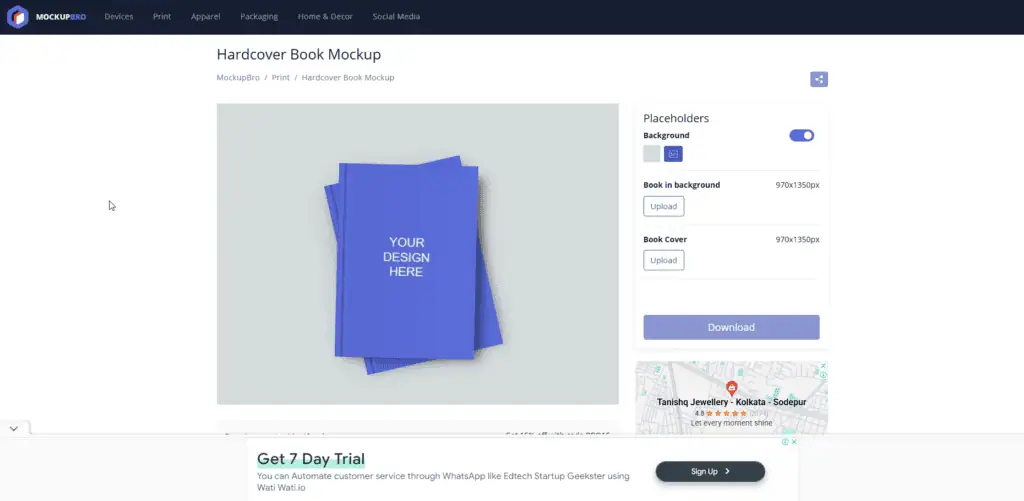Open Packaging category in navbar
The height and width of the screenshot is (501, 1024).
pos(259,17)
